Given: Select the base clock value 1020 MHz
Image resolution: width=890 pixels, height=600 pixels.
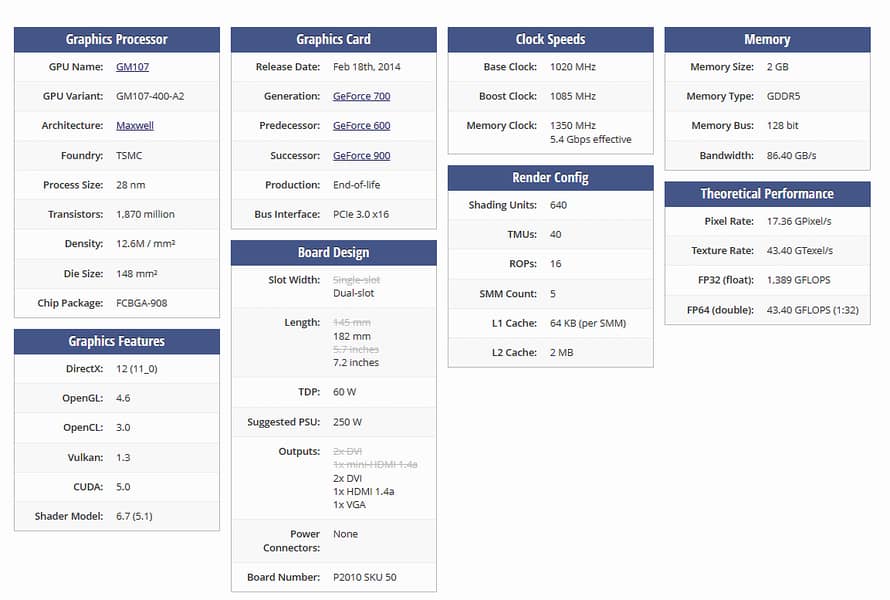Looking at the screenshot, I should (573, 66).
